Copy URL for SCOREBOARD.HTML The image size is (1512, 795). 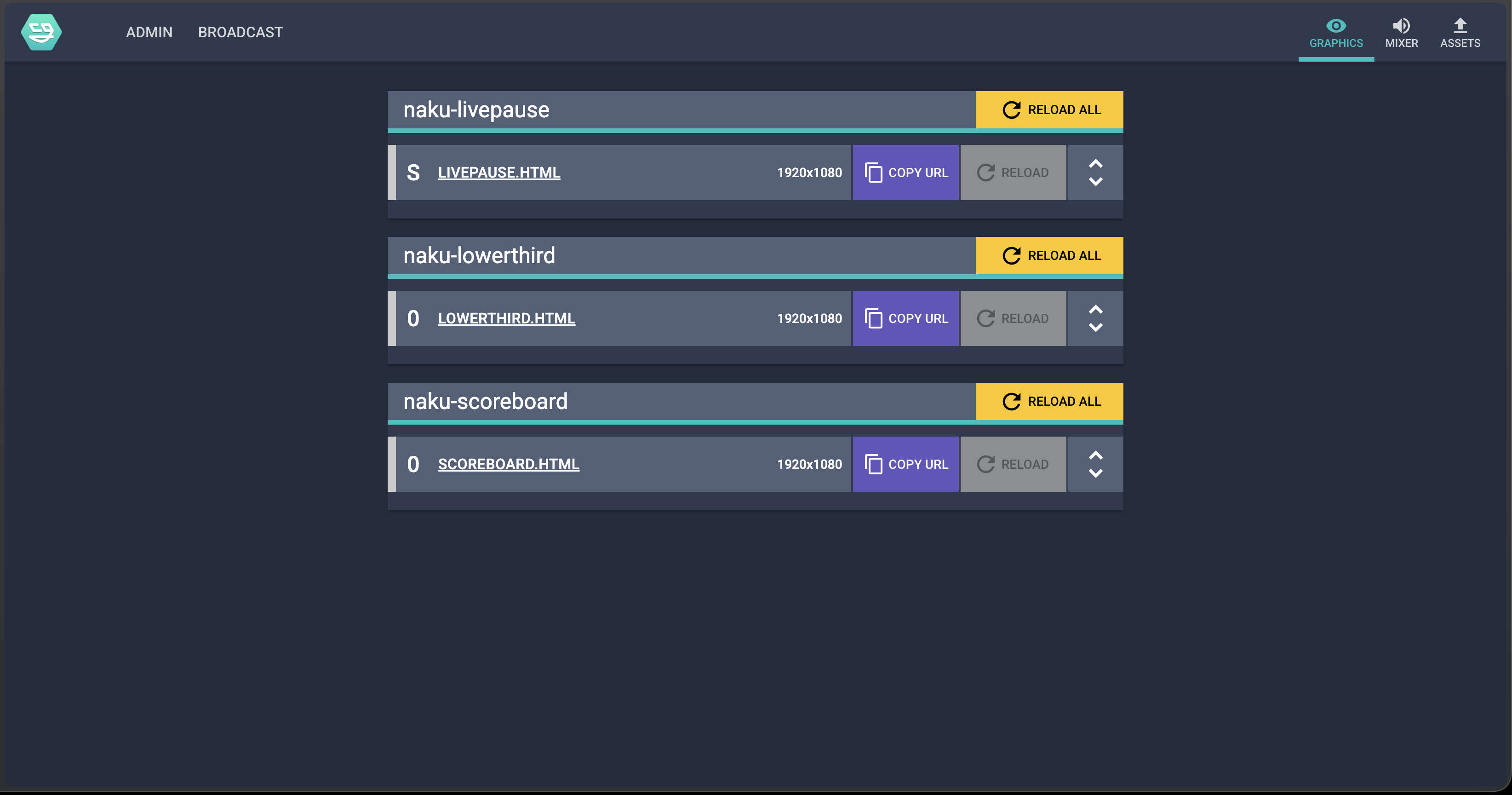tap(905, 464)
